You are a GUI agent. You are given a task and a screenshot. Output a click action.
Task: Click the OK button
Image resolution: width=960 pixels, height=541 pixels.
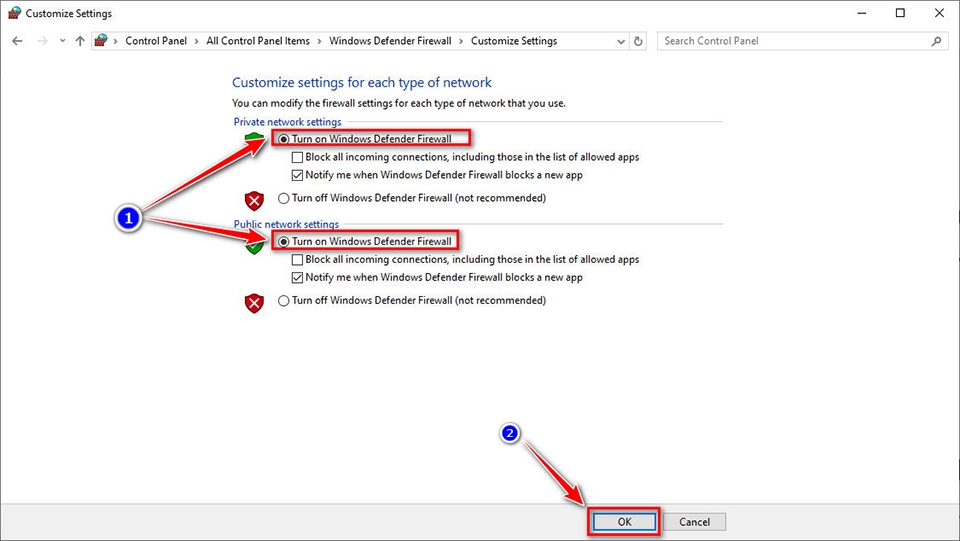coord(624,522)
